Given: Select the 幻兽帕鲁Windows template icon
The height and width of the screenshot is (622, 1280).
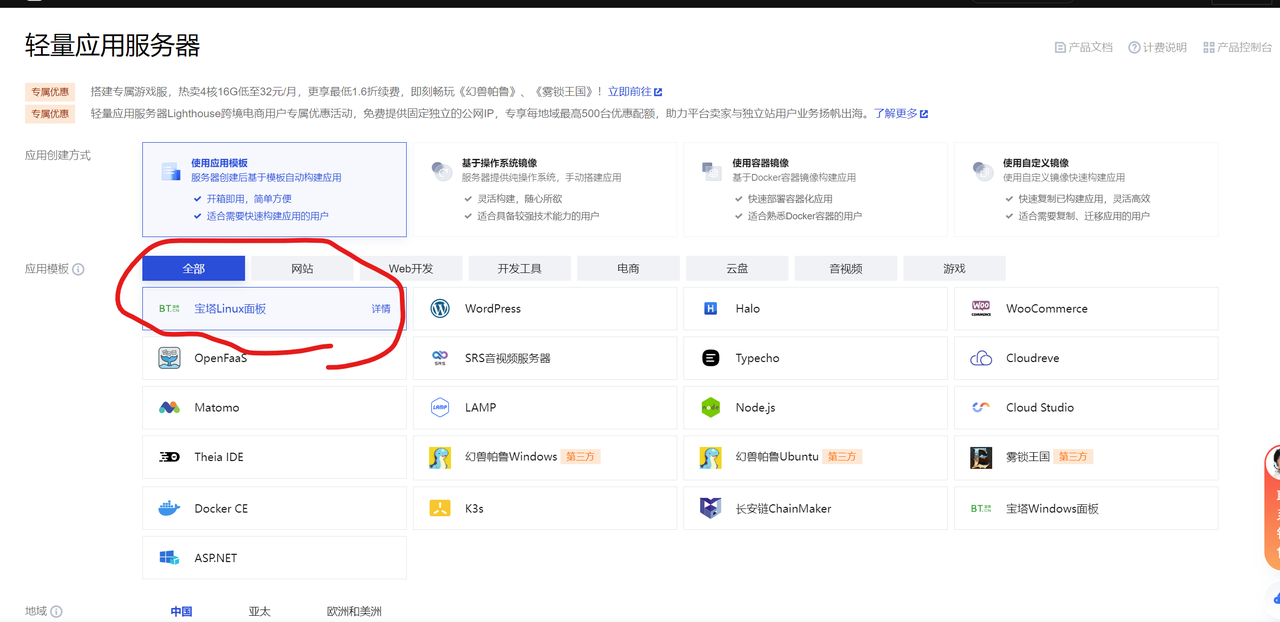Looking at the screenshot, I should 440,457.
